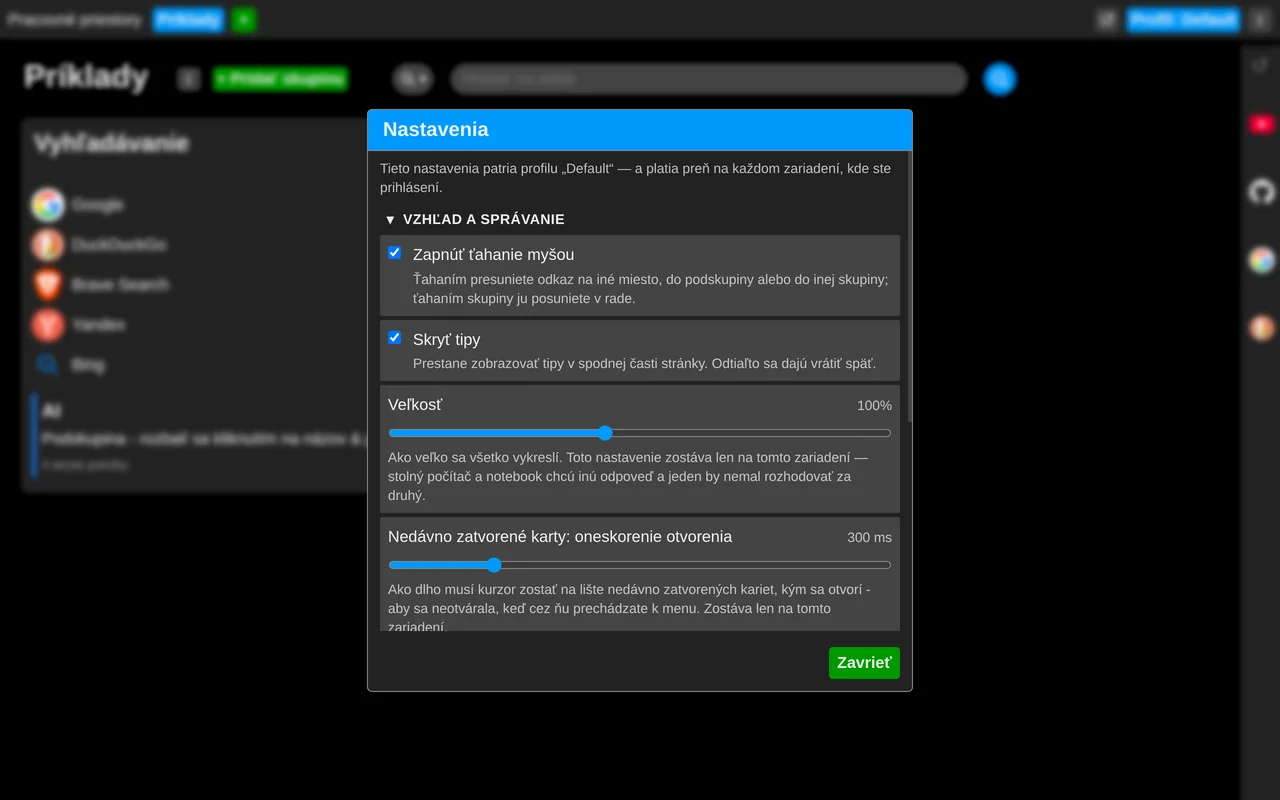Click the Zavrieť button
Image resolution: width=1280 pixels, height=800 pixels.
pyautogui.click(x=864, y=663)
